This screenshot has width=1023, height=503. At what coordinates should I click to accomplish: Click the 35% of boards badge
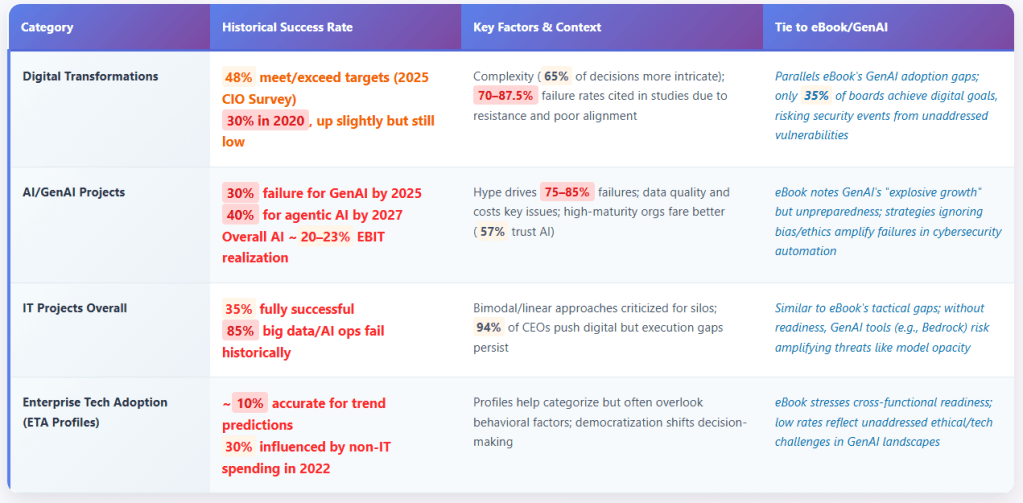(x=816, y=96)
